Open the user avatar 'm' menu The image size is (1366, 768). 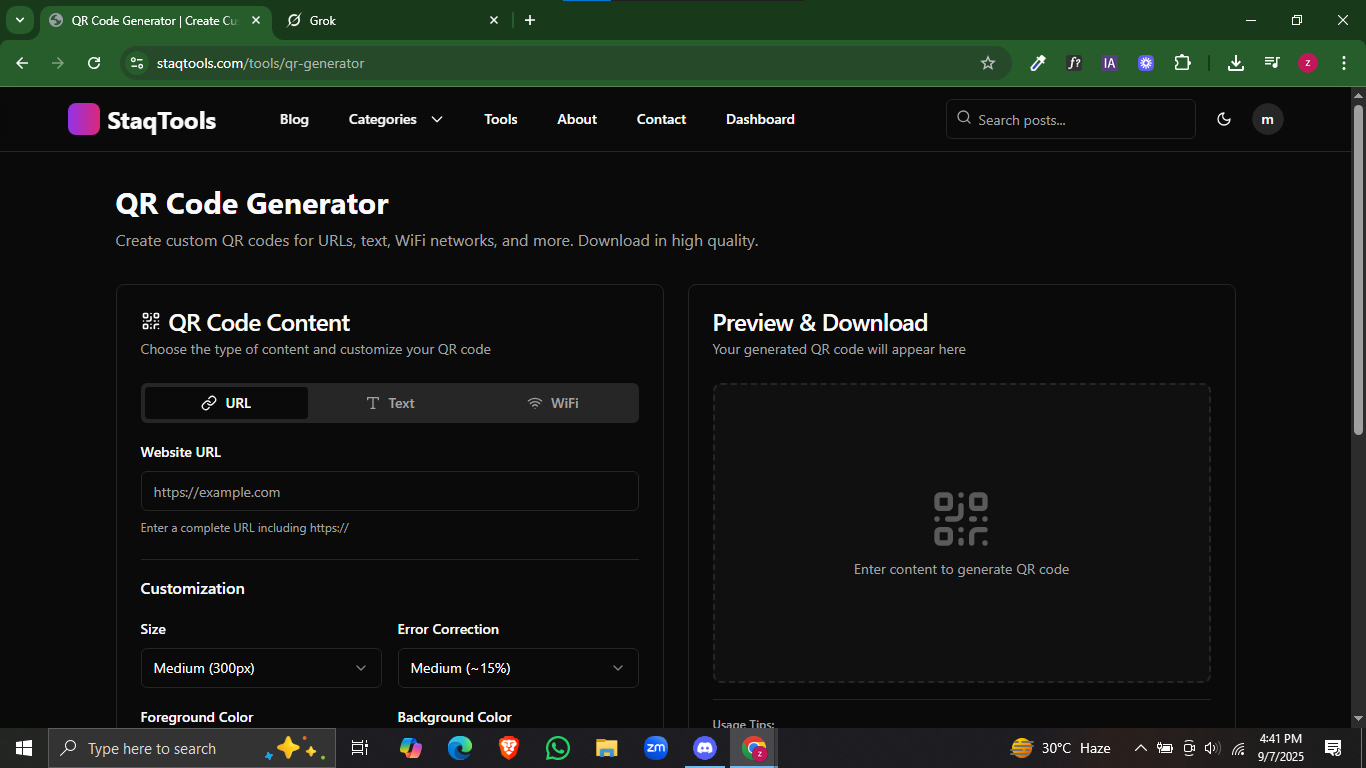coord(1268,119)
